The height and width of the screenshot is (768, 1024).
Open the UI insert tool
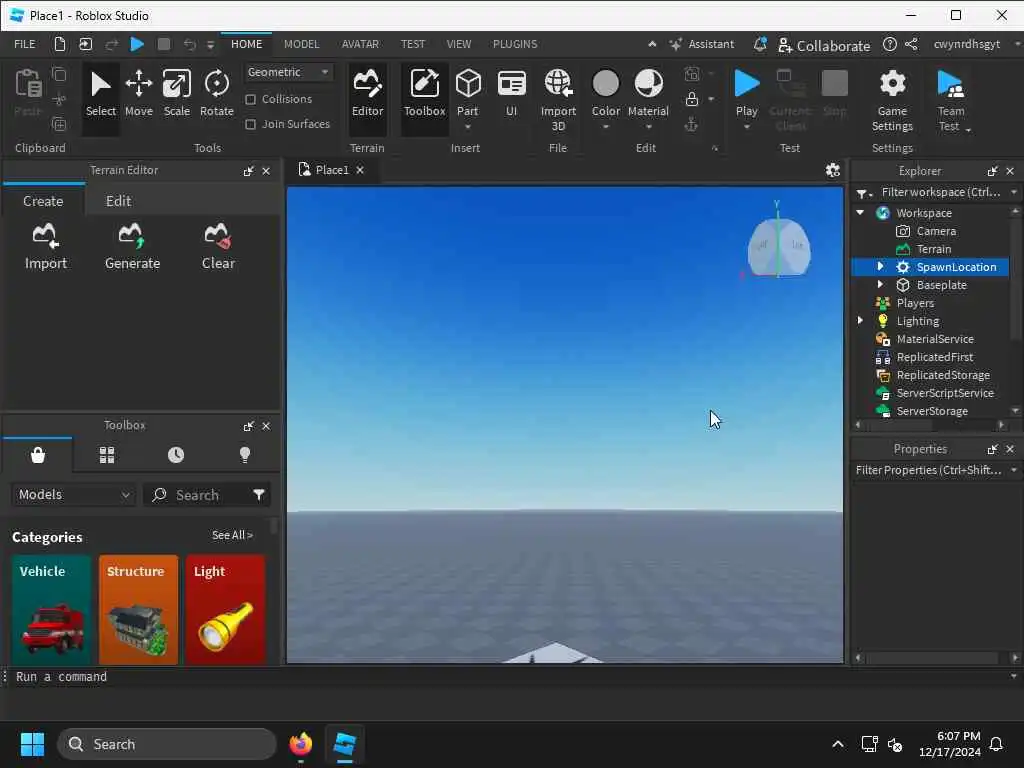coord(511,94)
